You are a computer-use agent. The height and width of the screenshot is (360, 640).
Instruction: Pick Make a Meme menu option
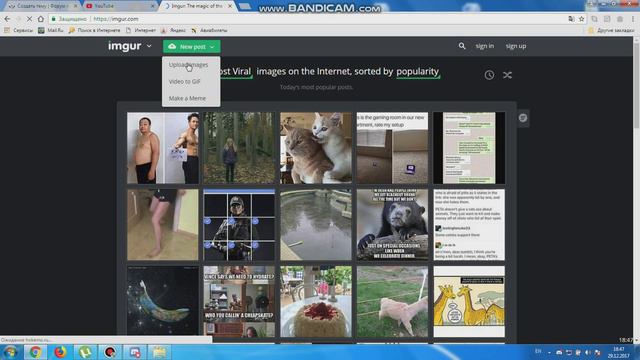187,98
